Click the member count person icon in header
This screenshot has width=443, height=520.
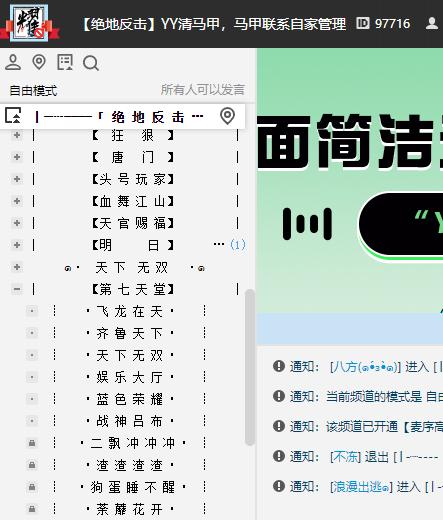point(432,23)
